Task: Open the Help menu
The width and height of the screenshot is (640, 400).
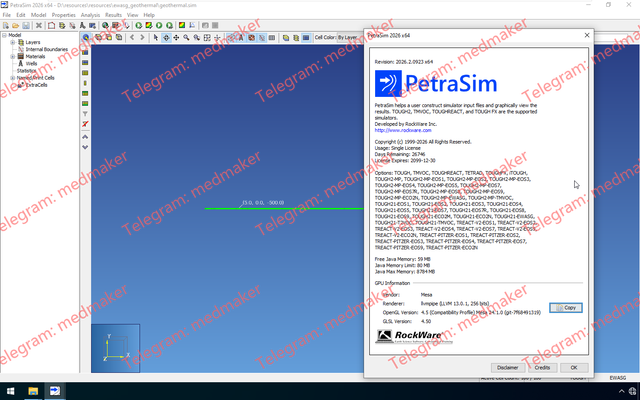Action: click(149, 15)
